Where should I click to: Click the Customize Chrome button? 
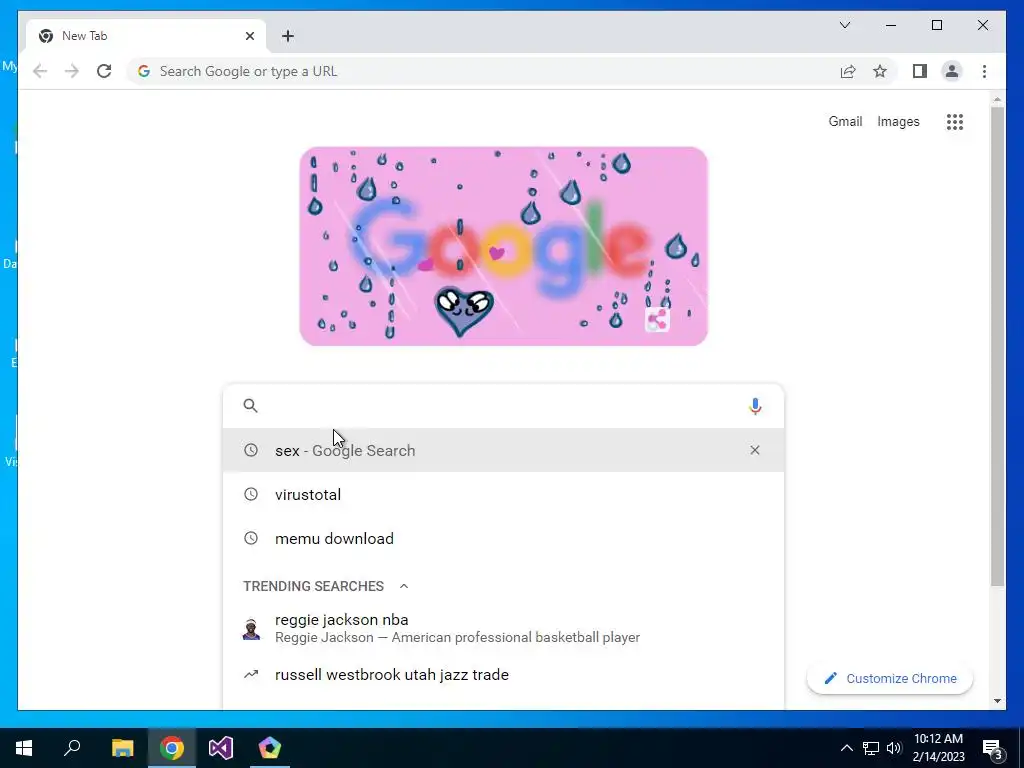tap(890, 679)
